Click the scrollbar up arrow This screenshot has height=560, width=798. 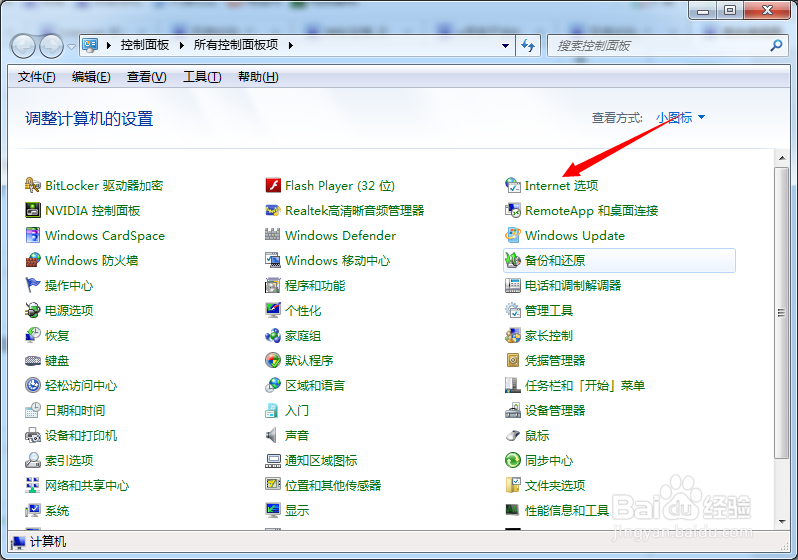point(781,158)
